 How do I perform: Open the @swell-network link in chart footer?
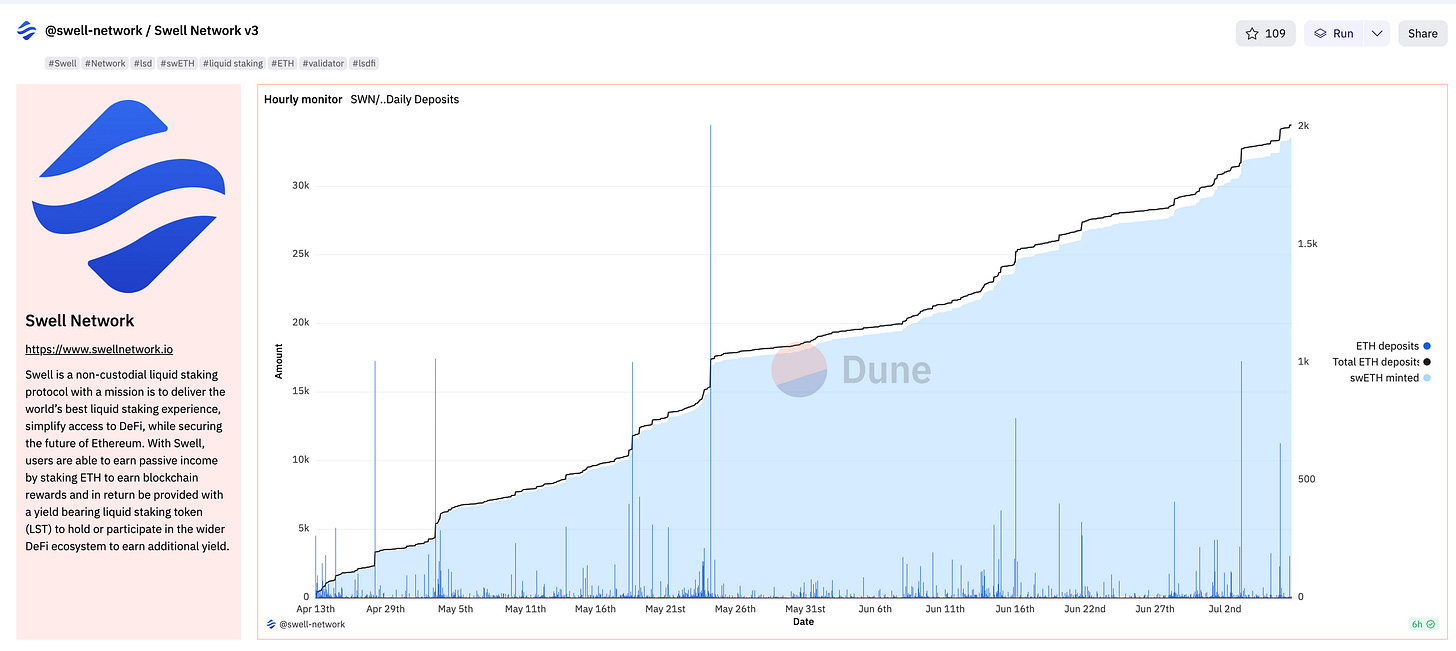(x=312, y=624)
